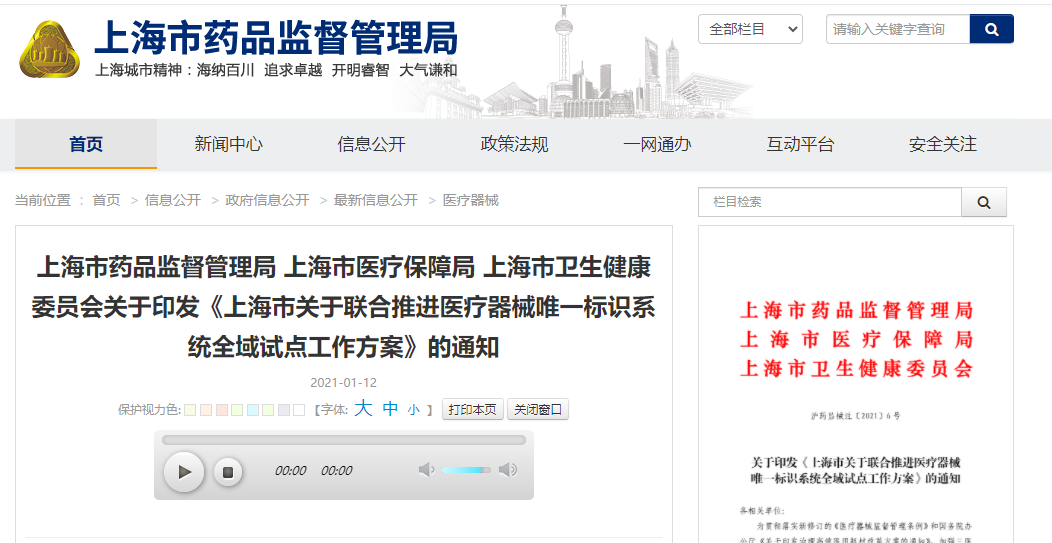Set font size to 大
This screenshot has height=543, width=1052.
(x=363, y=409)
